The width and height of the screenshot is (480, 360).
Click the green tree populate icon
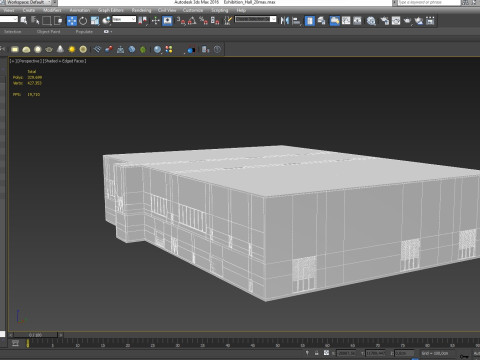coord(143,49)
